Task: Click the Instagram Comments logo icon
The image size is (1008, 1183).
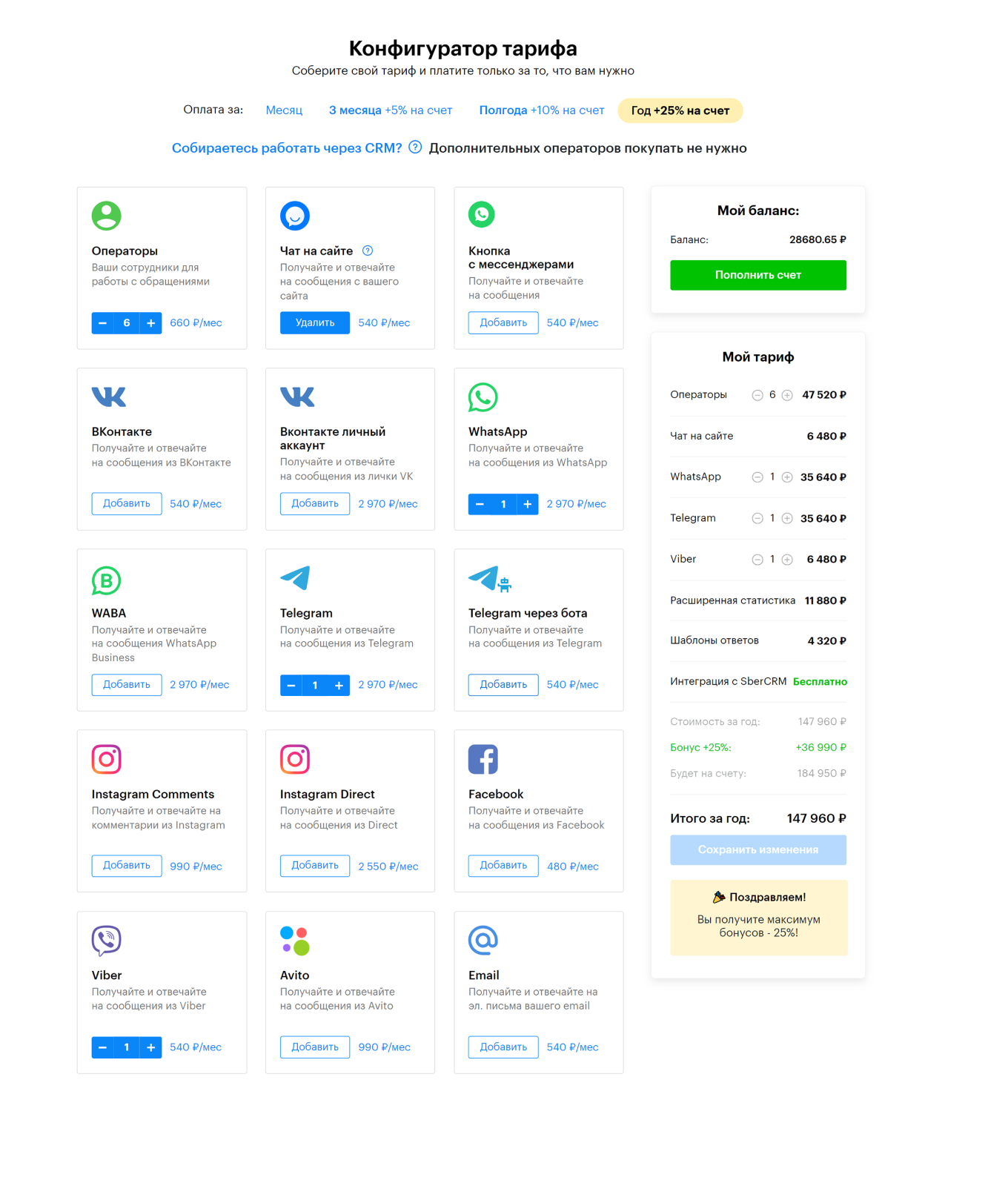Action: pos(106,759)
